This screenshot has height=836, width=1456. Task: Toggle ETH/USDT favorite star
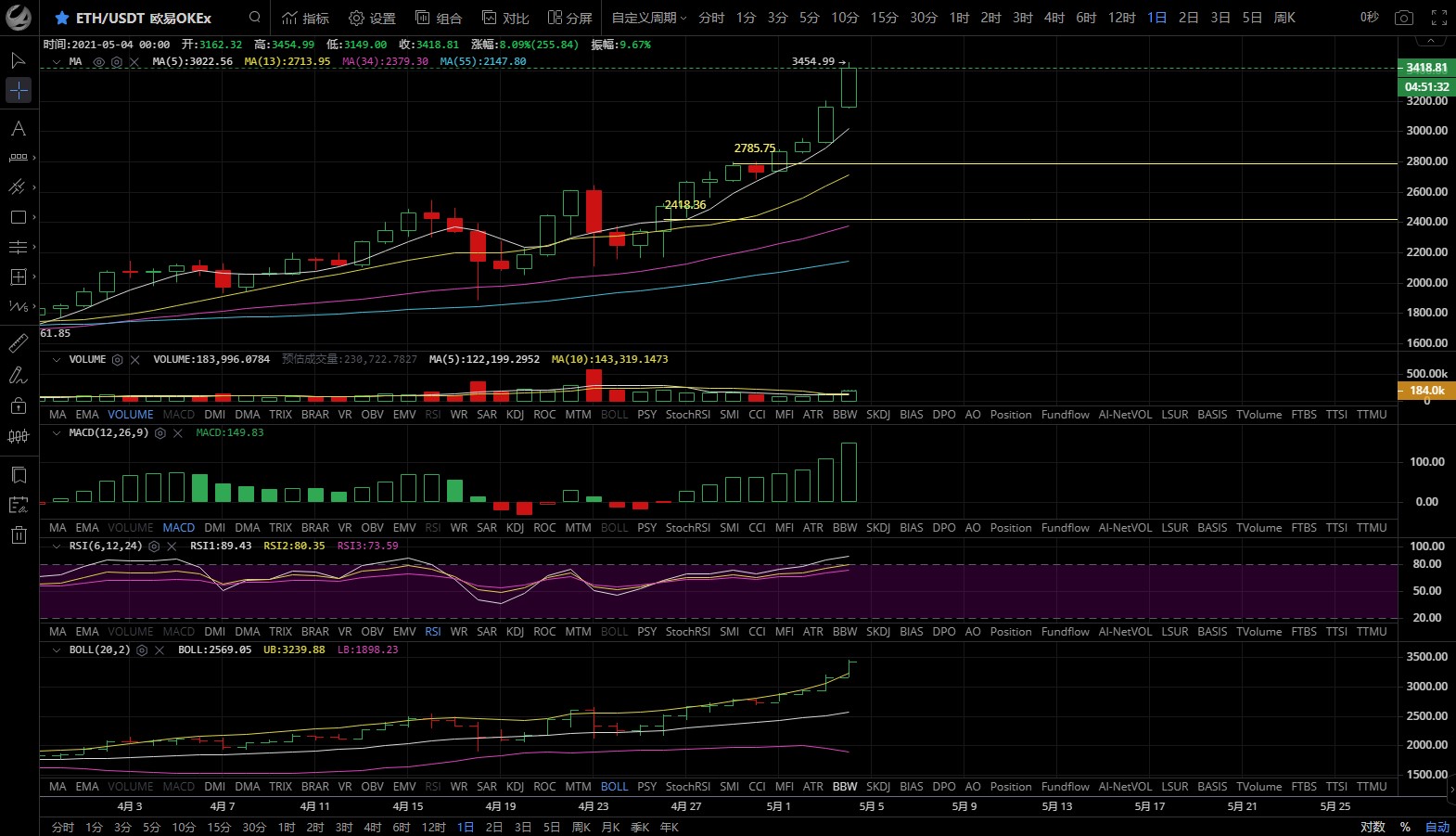[61, 18]
